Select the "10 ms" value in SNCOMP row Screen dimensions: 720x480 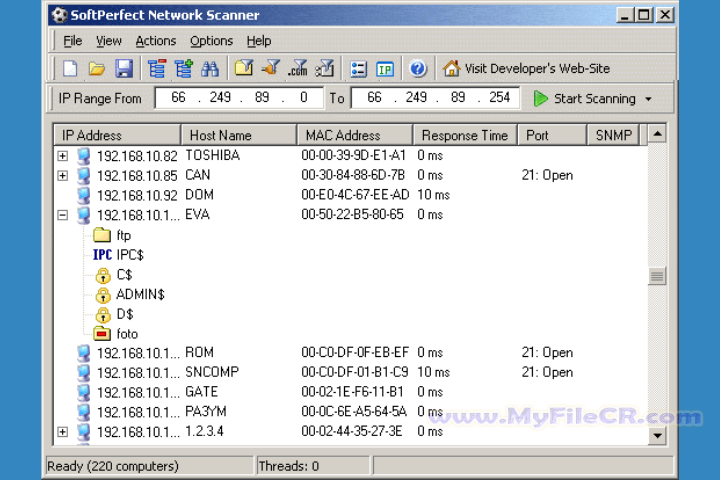[433, 372]
